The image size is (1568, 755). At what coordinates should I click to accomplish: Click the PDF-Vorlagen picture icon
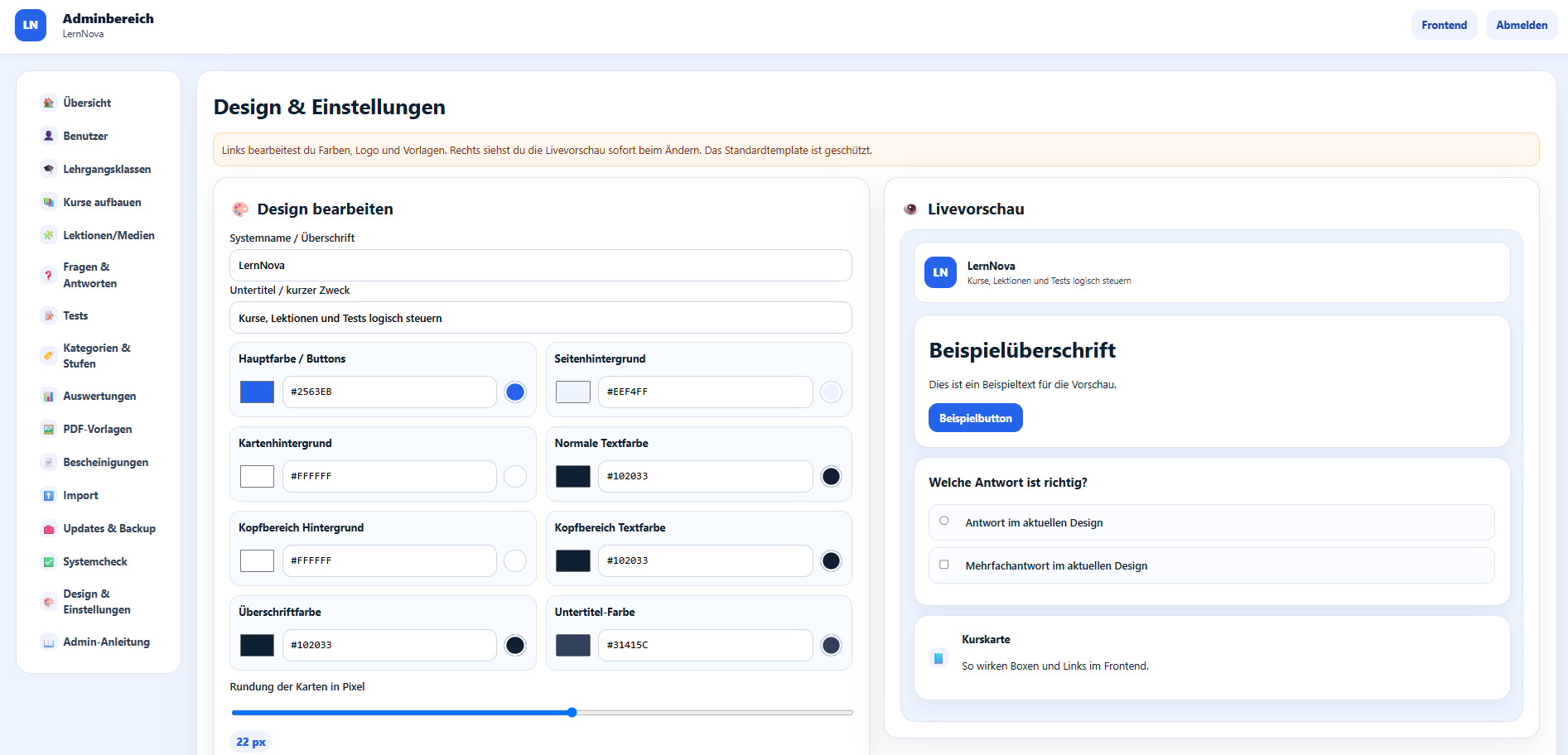tap(49, 429)
